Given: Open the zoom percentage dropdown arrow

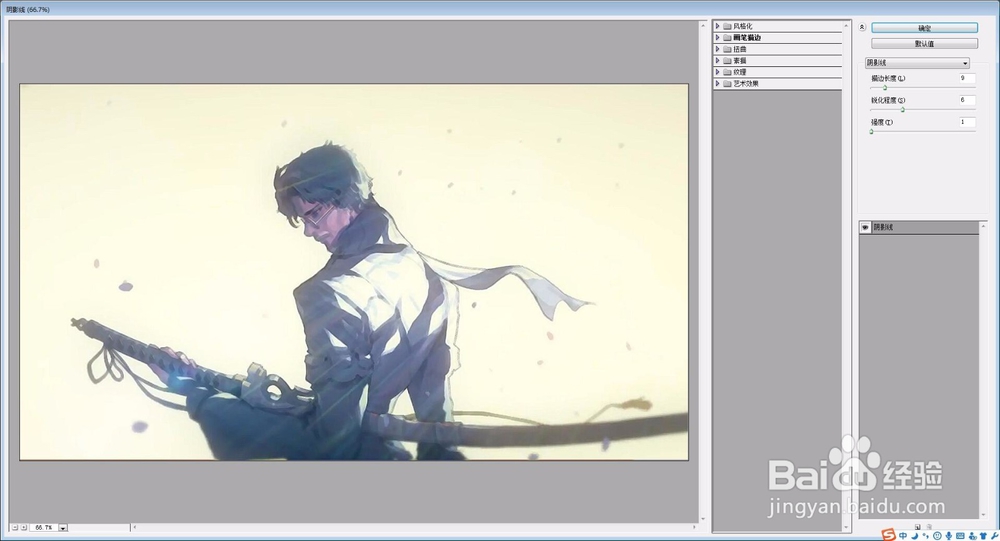Looking at the screenshot, I should [62, 528].
